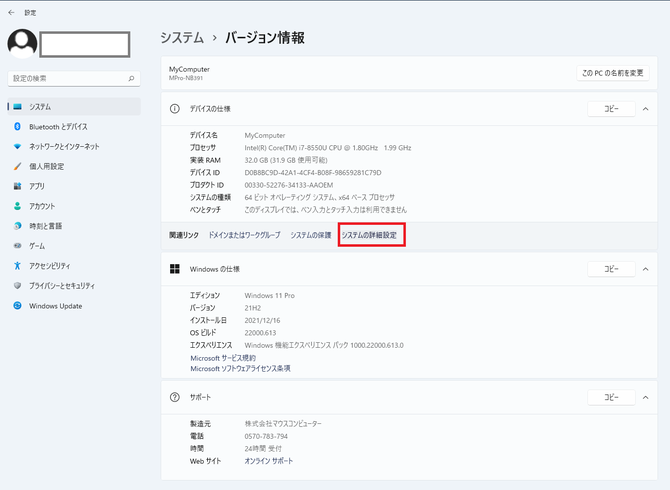The width and height of the screenshot is (670, 490).
Task: Open 時刻と言語 settings
Action: [x=45, y=226]
